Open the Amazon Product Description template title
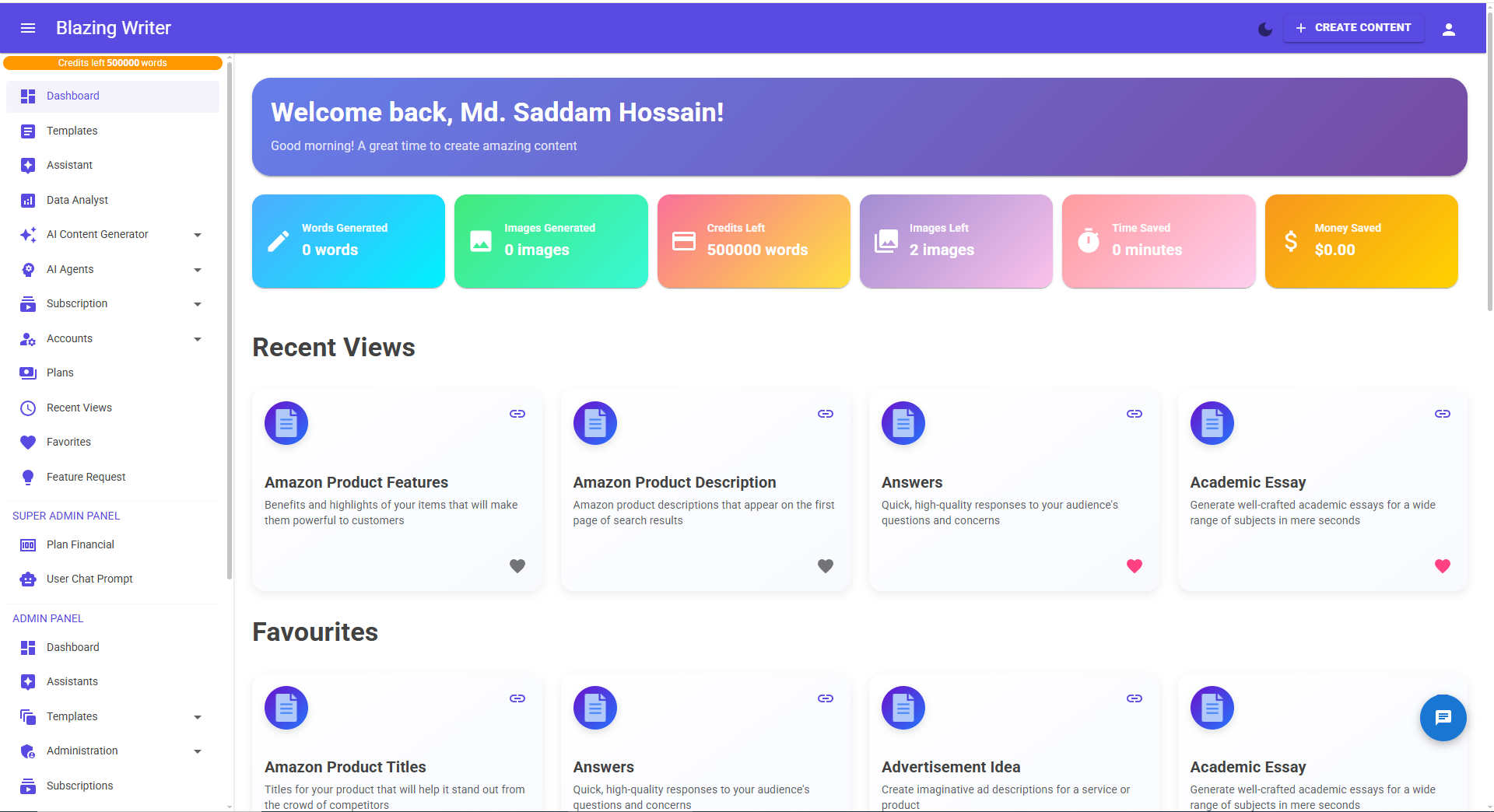 tap(675, 482)
